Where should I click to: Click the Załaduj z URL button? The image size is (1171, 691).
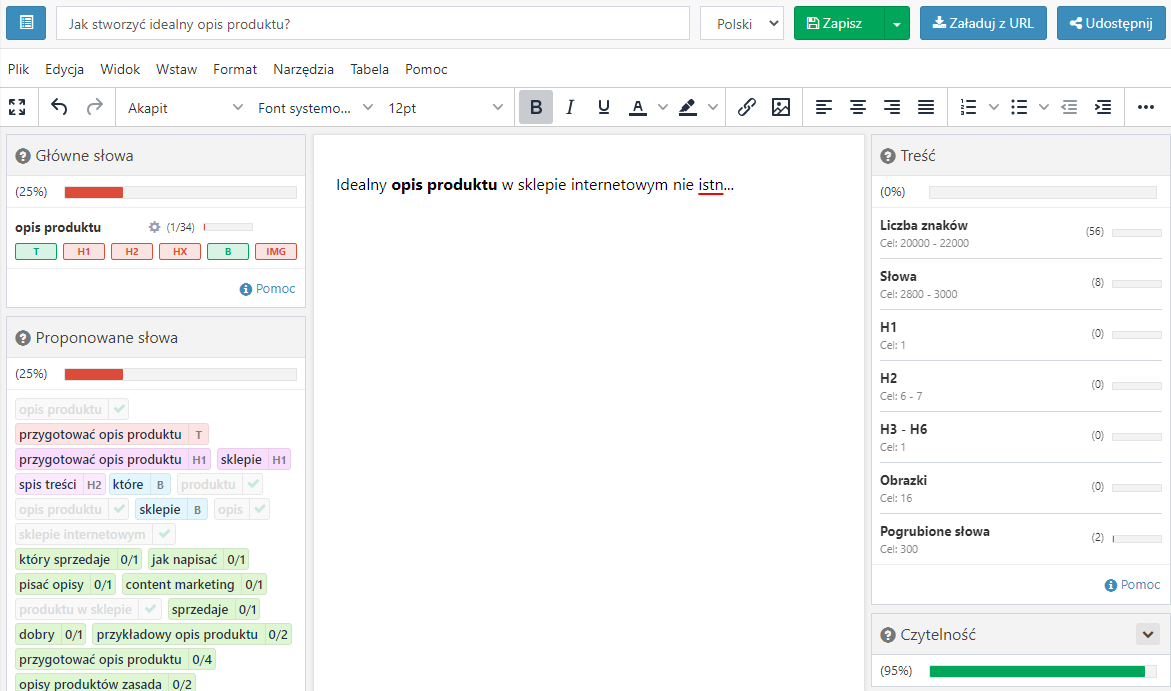(983, 23)
